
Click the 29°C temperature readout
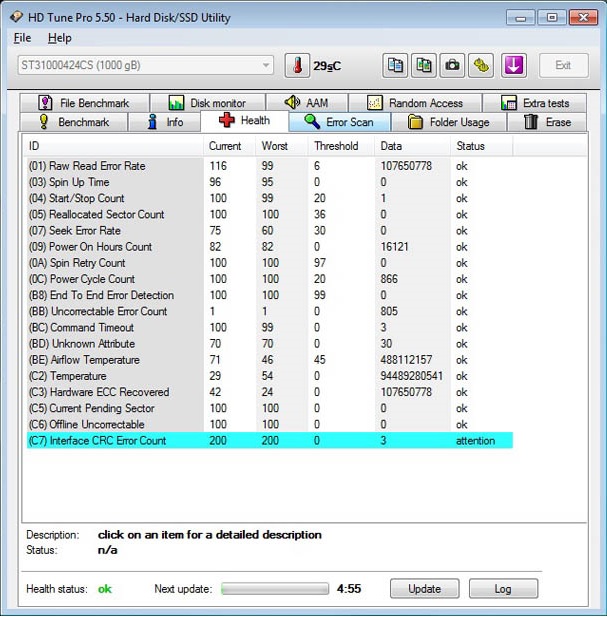327,66
